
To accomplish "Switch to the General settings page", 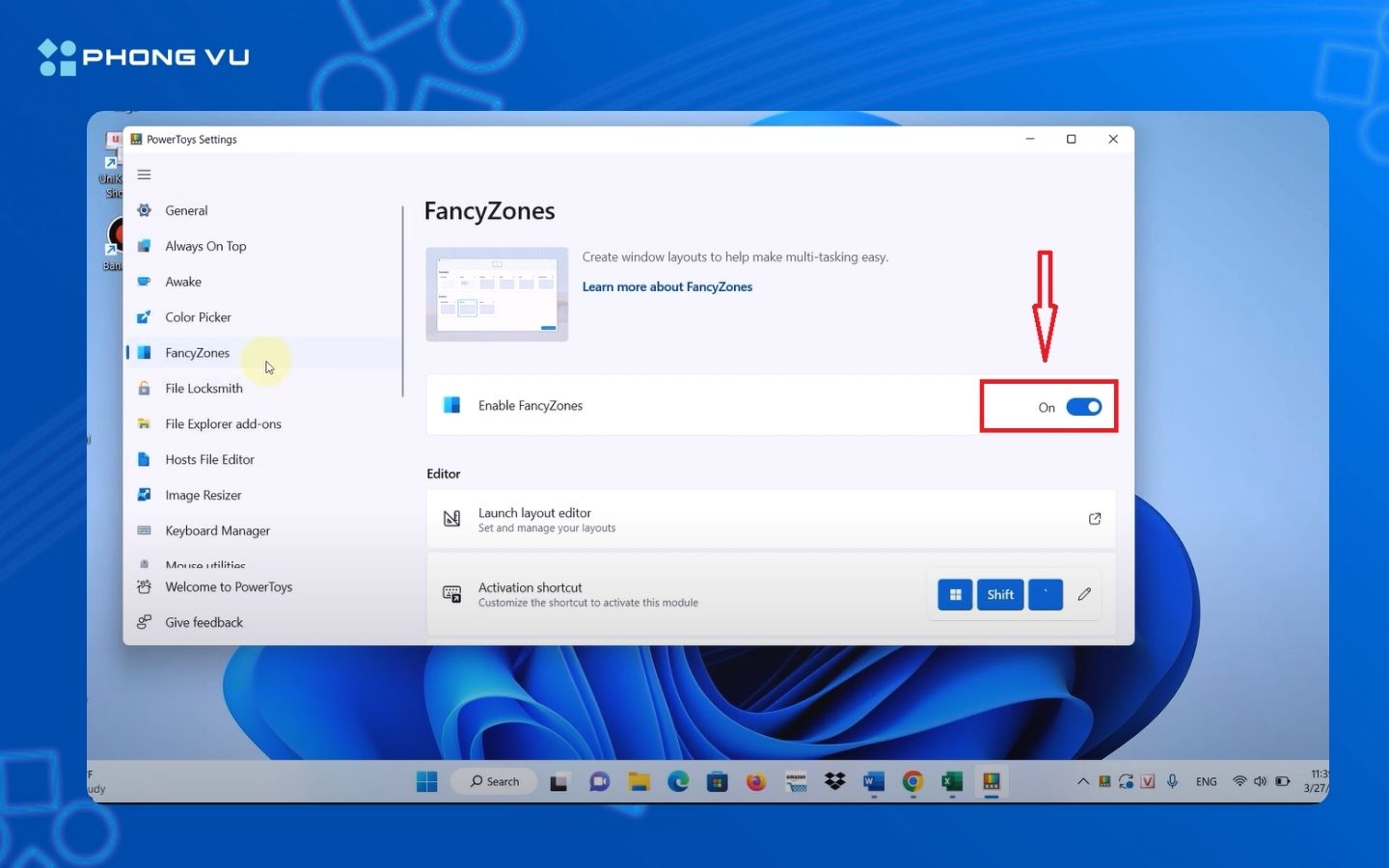I will [186, 210].
